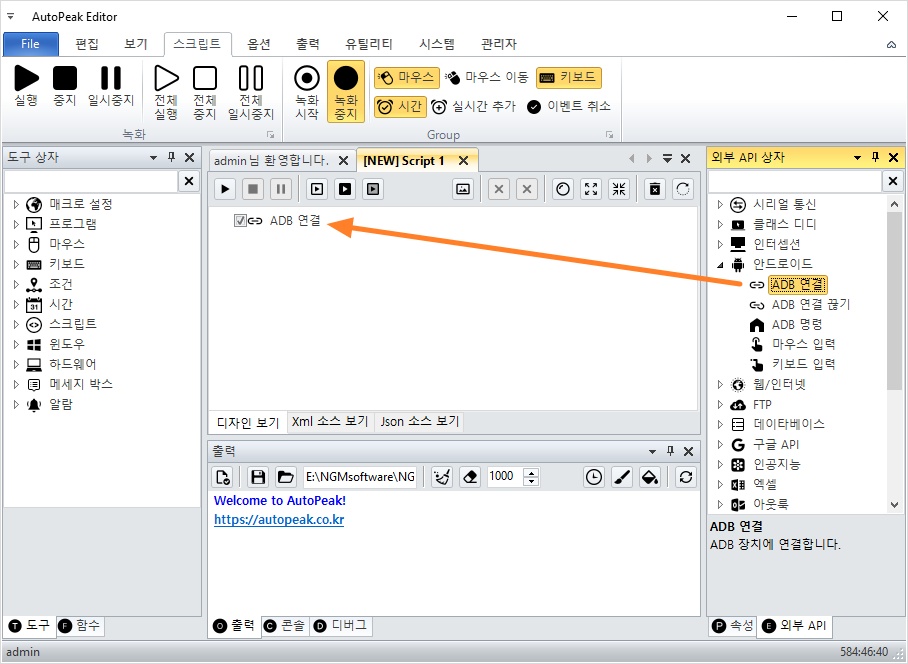Click the 이벤트 취소 checkmark button
Image resolution: width=908 pixels, height=664 pixels.
point(569,107)
